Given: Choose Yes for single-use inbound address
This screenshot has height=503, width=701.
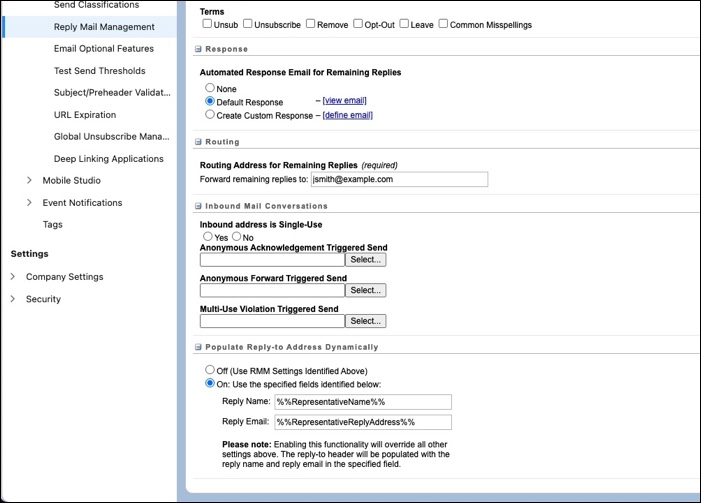Looking at the screenshot, I should coord(208,237).
